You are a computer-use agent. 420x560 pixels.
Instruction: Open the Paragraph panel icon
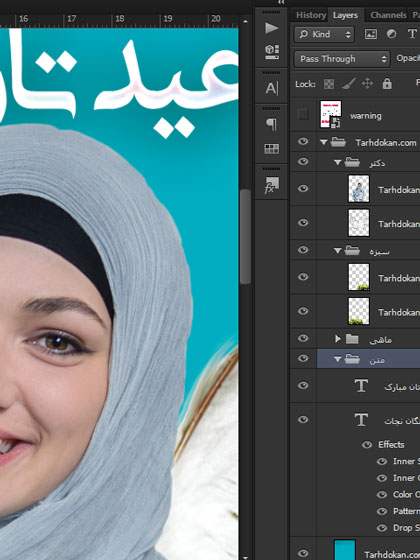click(x=271, y=124)
